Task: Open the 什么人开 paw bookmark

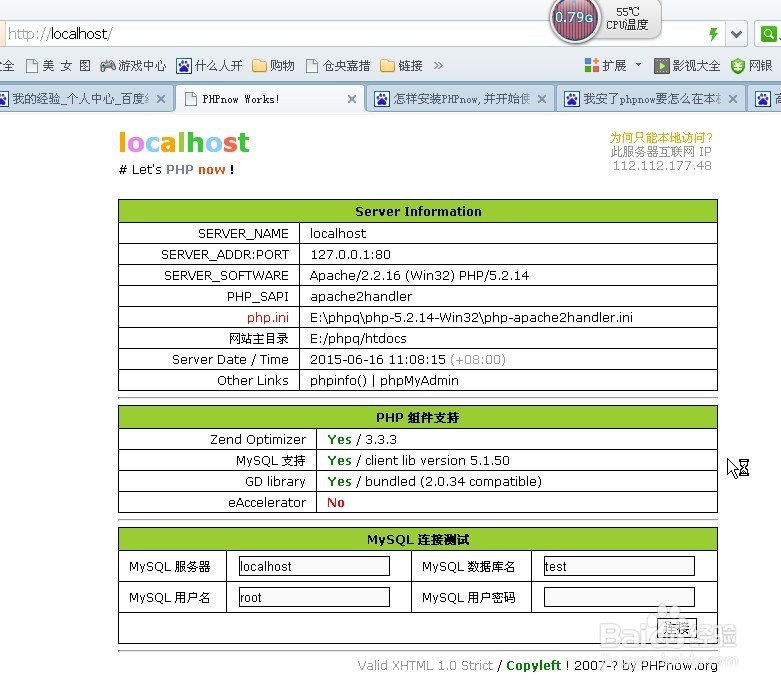Action: click(209, 66)
